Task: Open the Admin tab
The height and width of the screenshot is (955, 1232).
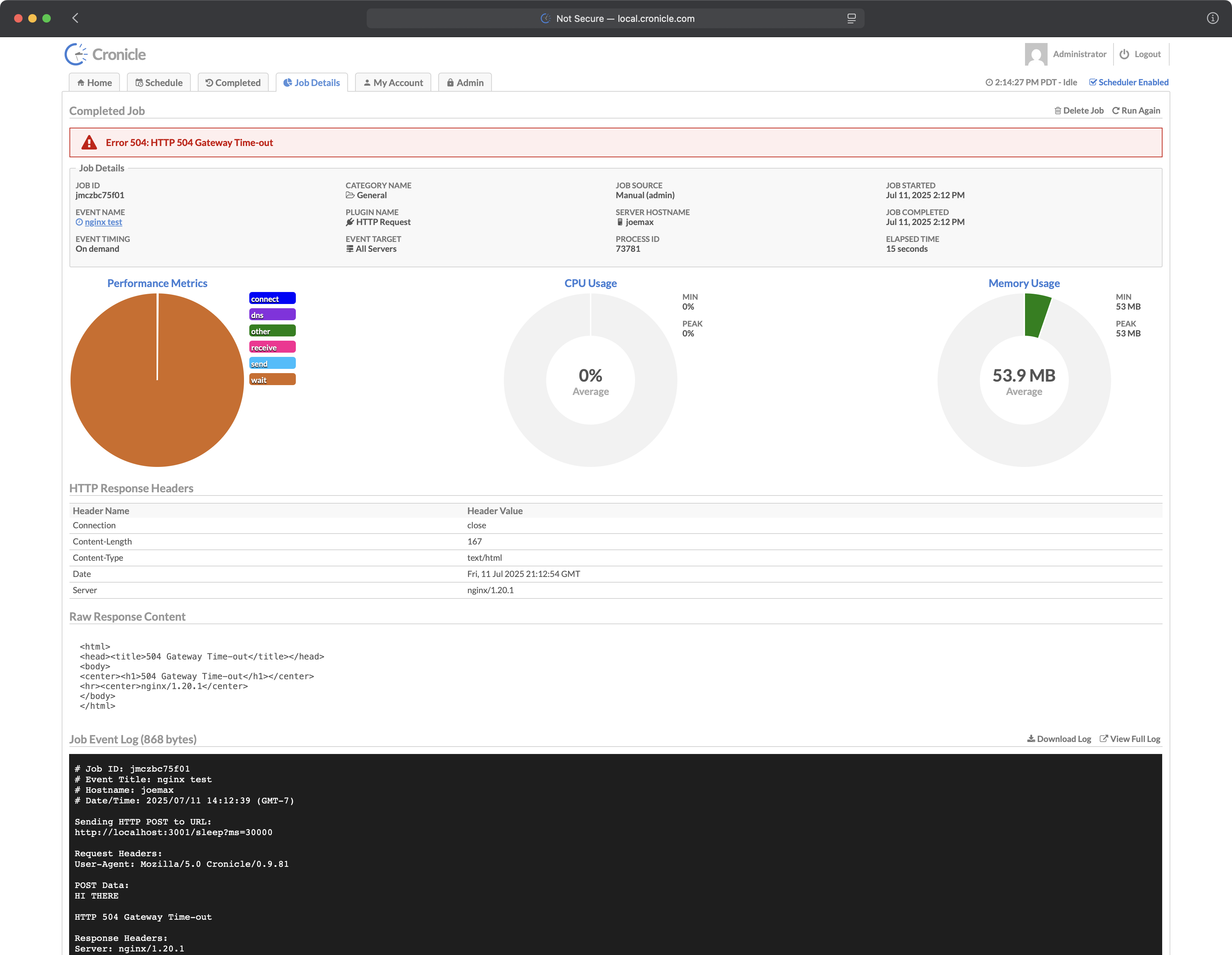Action: (465, 83)
